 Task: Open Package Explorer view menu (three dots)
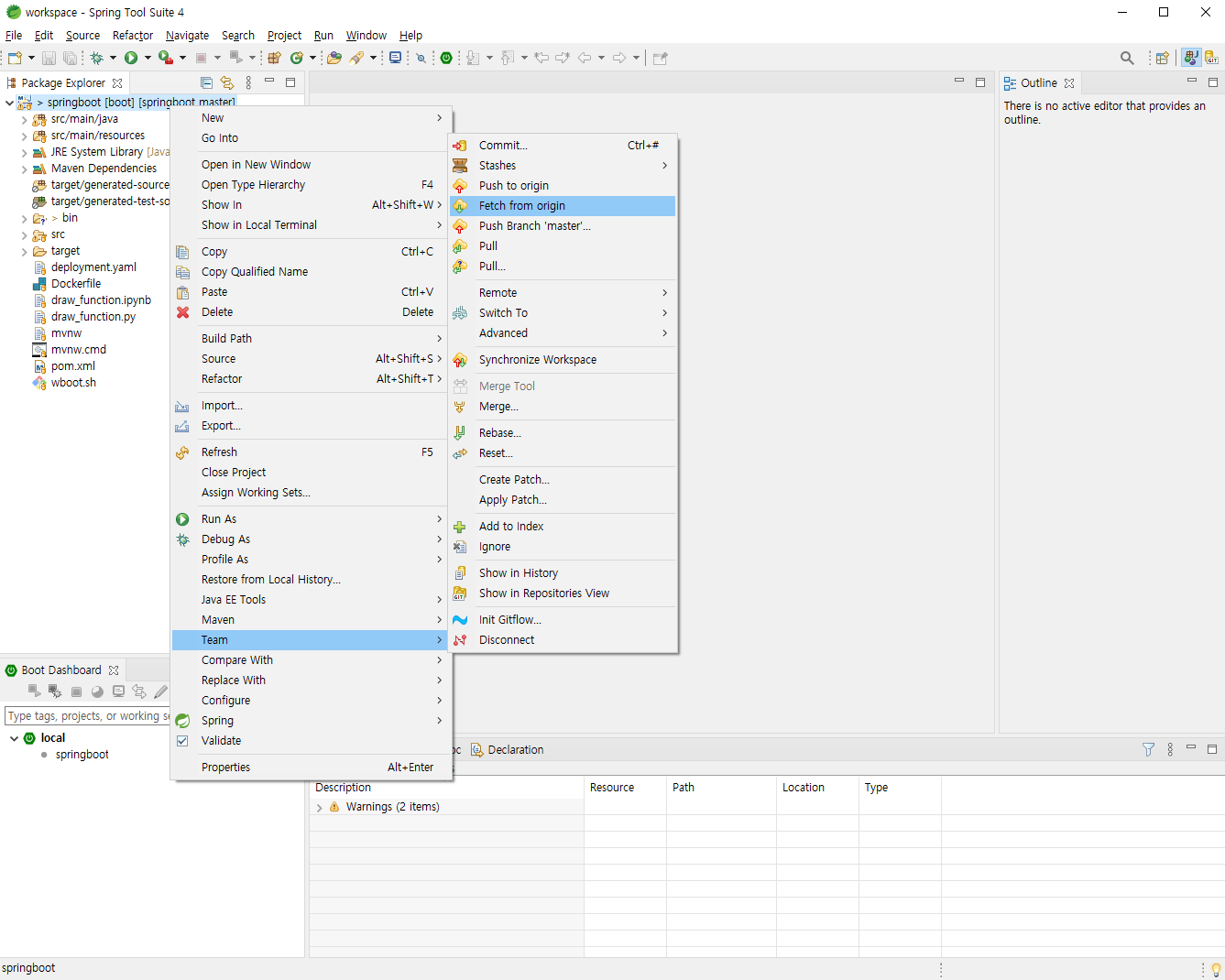coord(248,82)
